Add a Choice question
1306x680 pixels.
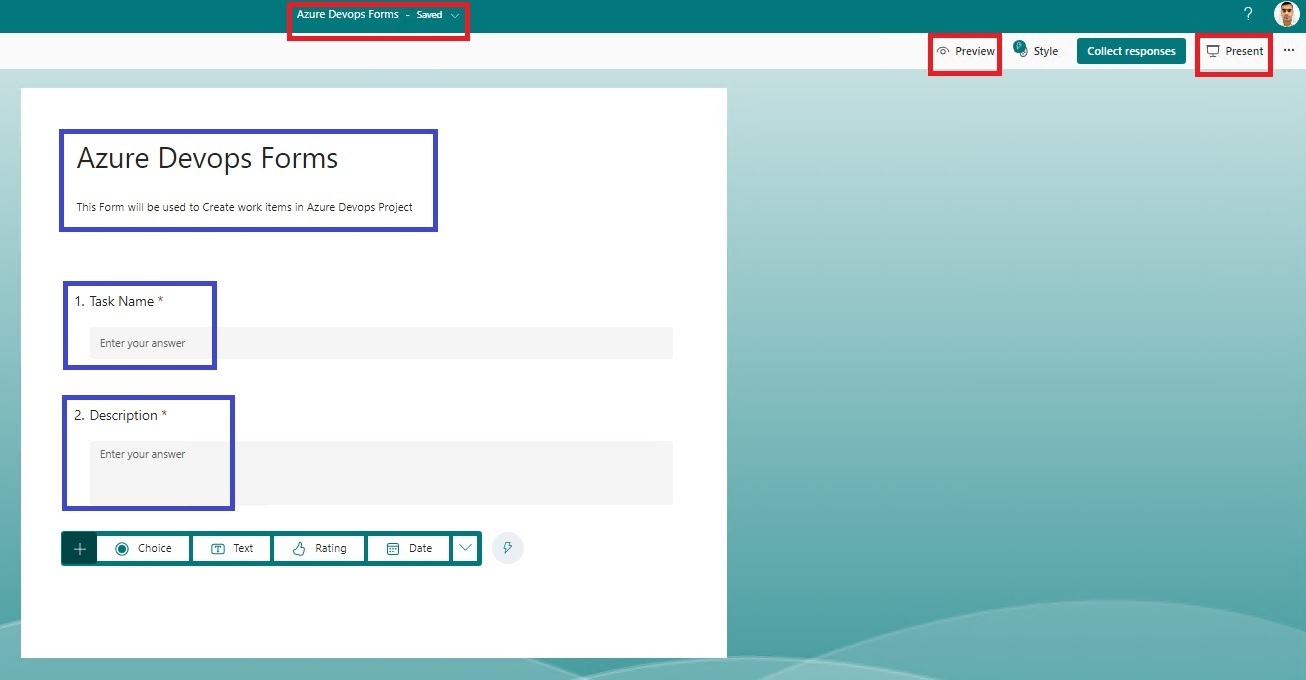click(143, 548)
